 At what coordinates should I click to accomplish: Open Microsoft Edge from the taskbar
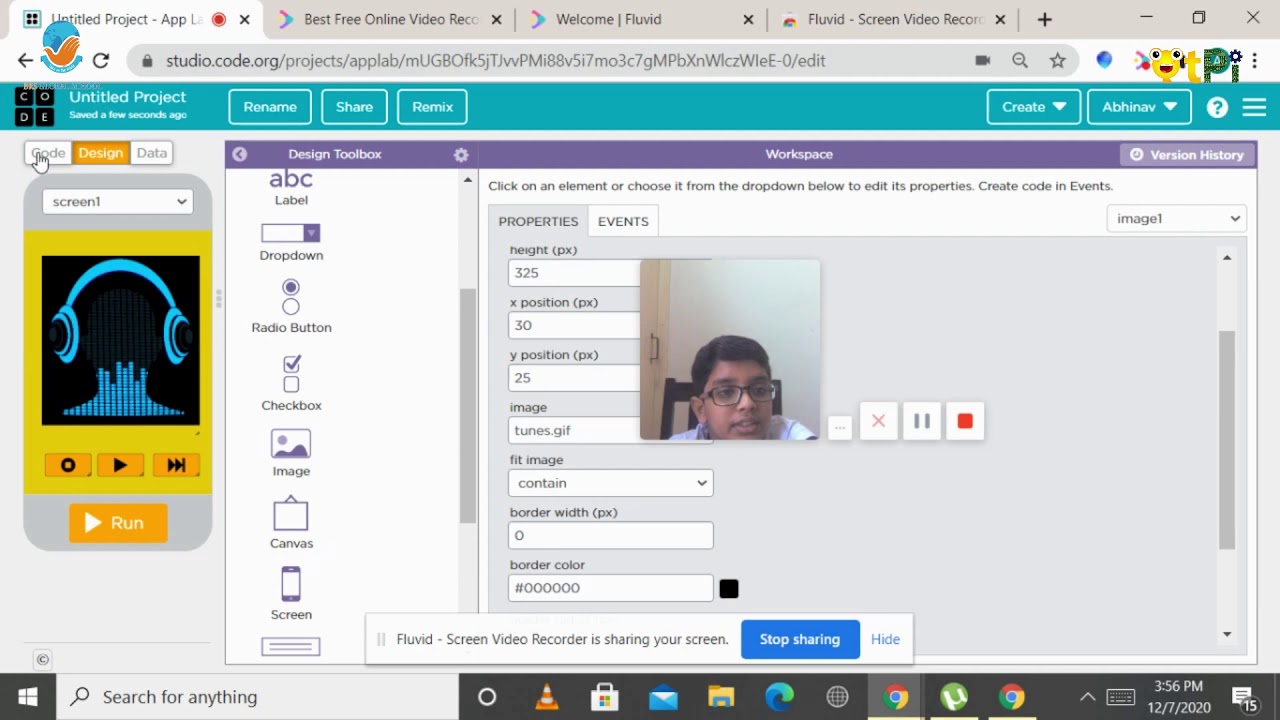point(779,697)
